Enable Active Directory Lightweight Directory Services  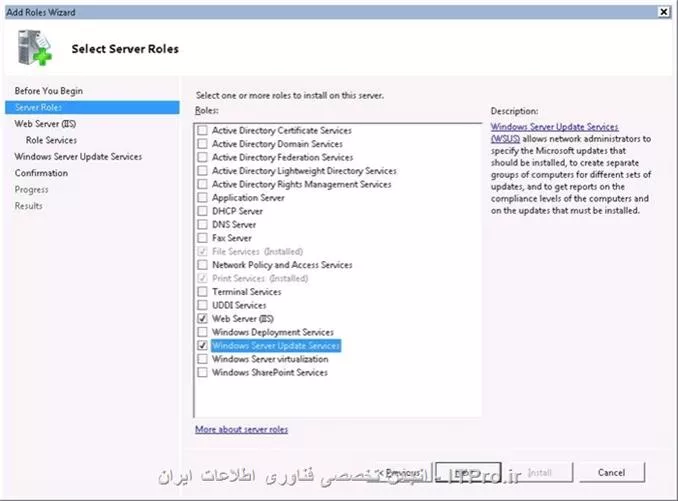[202, 171]
